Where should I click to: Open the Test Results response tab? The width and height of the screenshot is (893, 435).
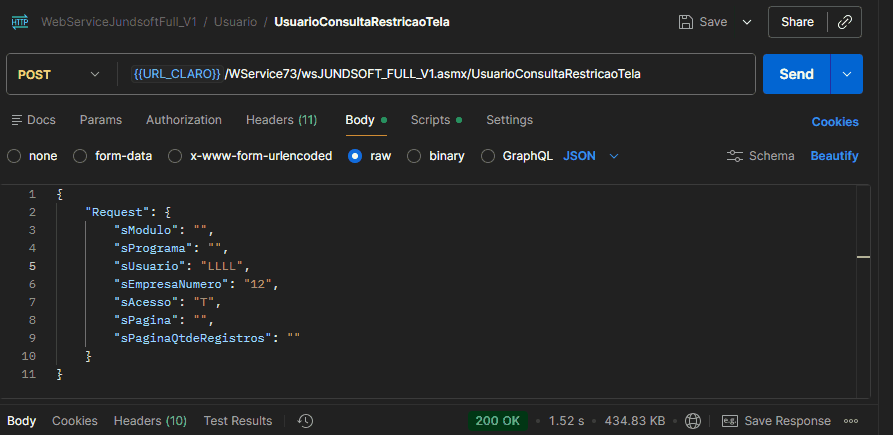point(237,421)
